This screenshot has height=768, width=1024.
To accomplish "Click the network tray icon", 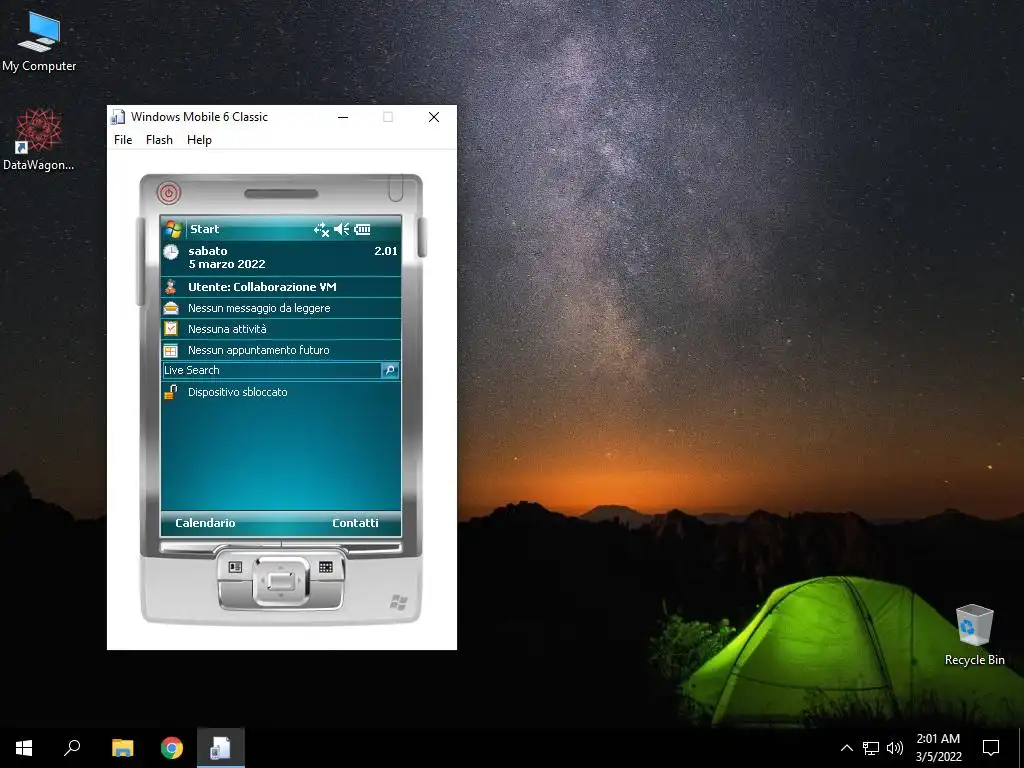I will [x=871, y=748].
